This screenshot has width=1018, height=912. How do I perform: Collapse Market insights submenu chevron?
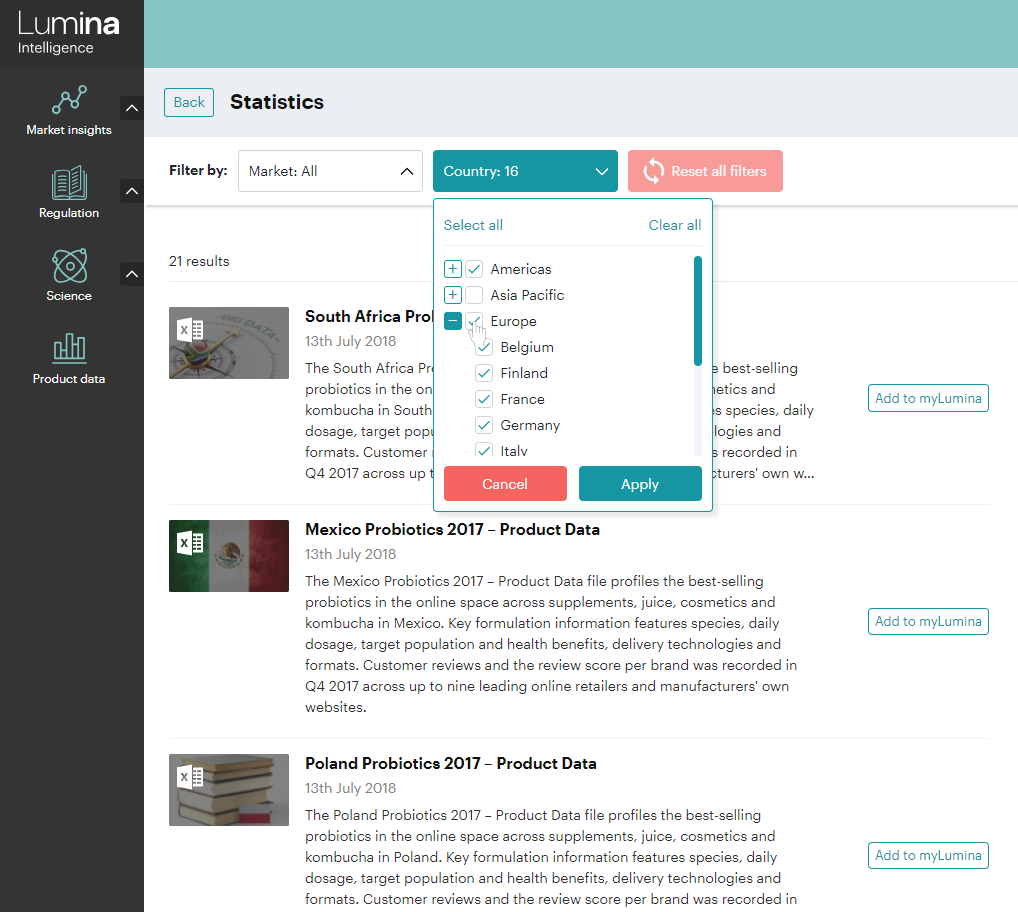coord(132,108)
